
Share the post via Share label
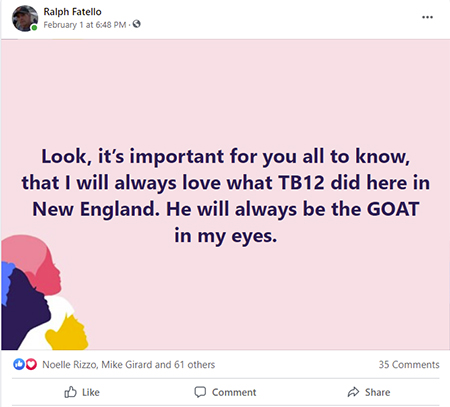pos(377,392)
